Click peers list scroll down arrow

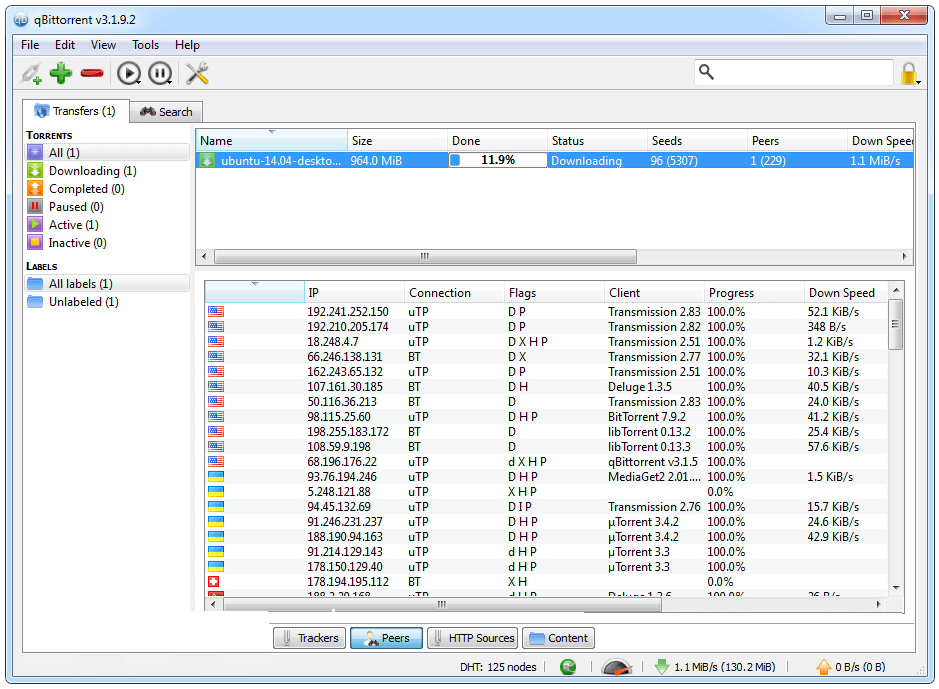[896, 588]
